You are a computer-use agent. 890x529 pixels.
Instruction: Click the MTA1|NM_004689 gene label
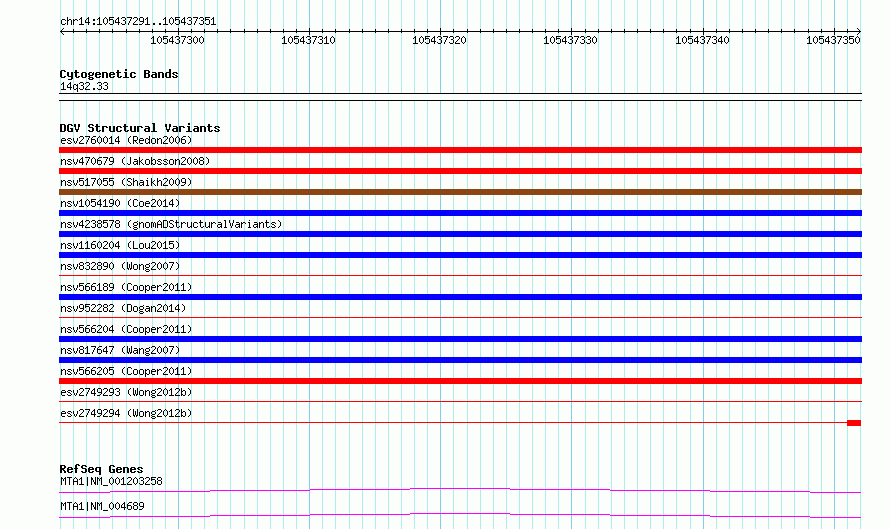pyautogui.click(x=102, y=506)
